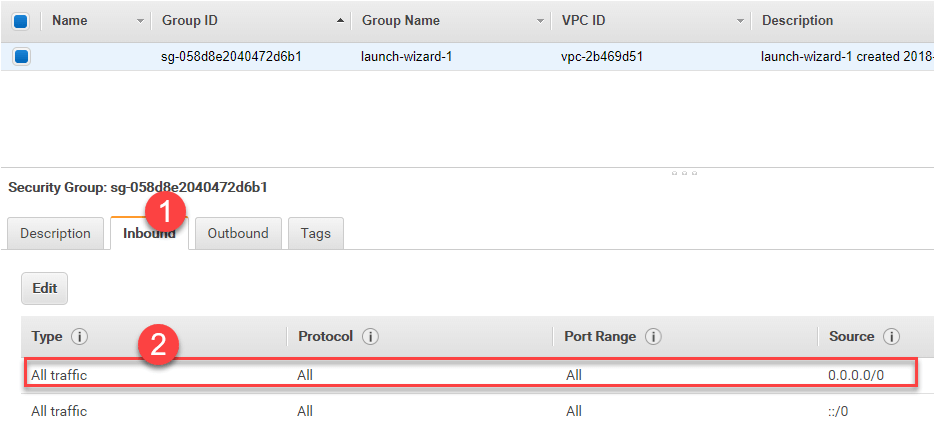The height and width of the screenshot is (422, 934).
Task: Click the vpc-2b469d51 VPC ID cell
Action: (602, 57)
